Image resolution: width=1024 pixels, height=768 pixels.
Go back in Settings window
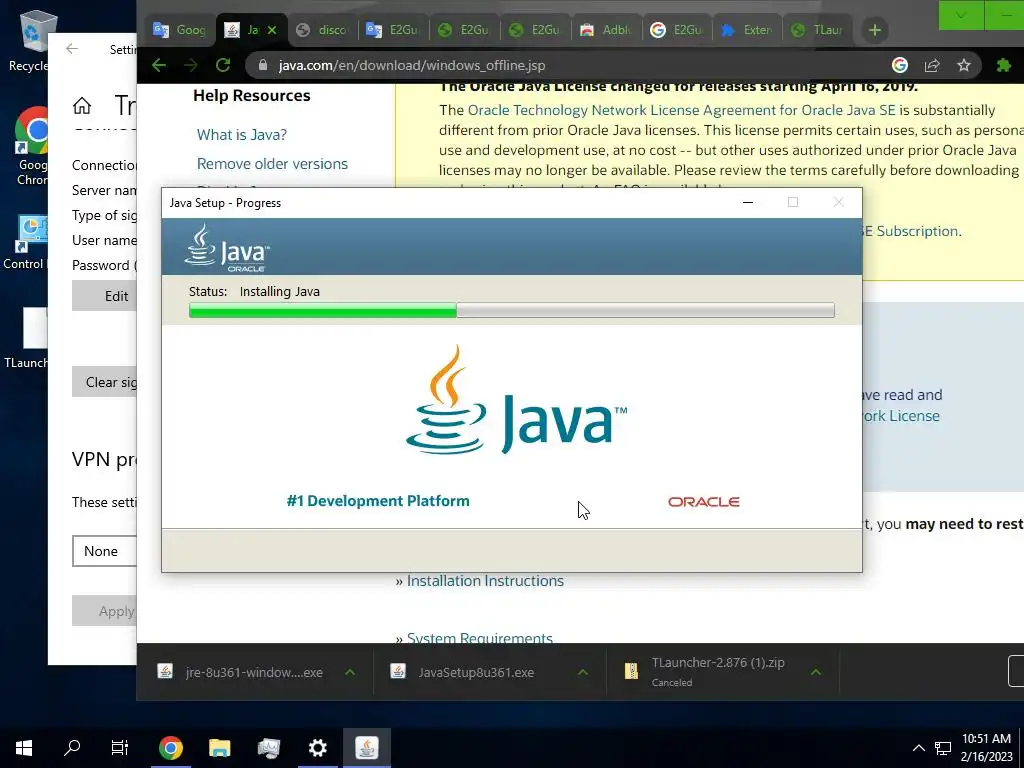(x=72, y=49)
